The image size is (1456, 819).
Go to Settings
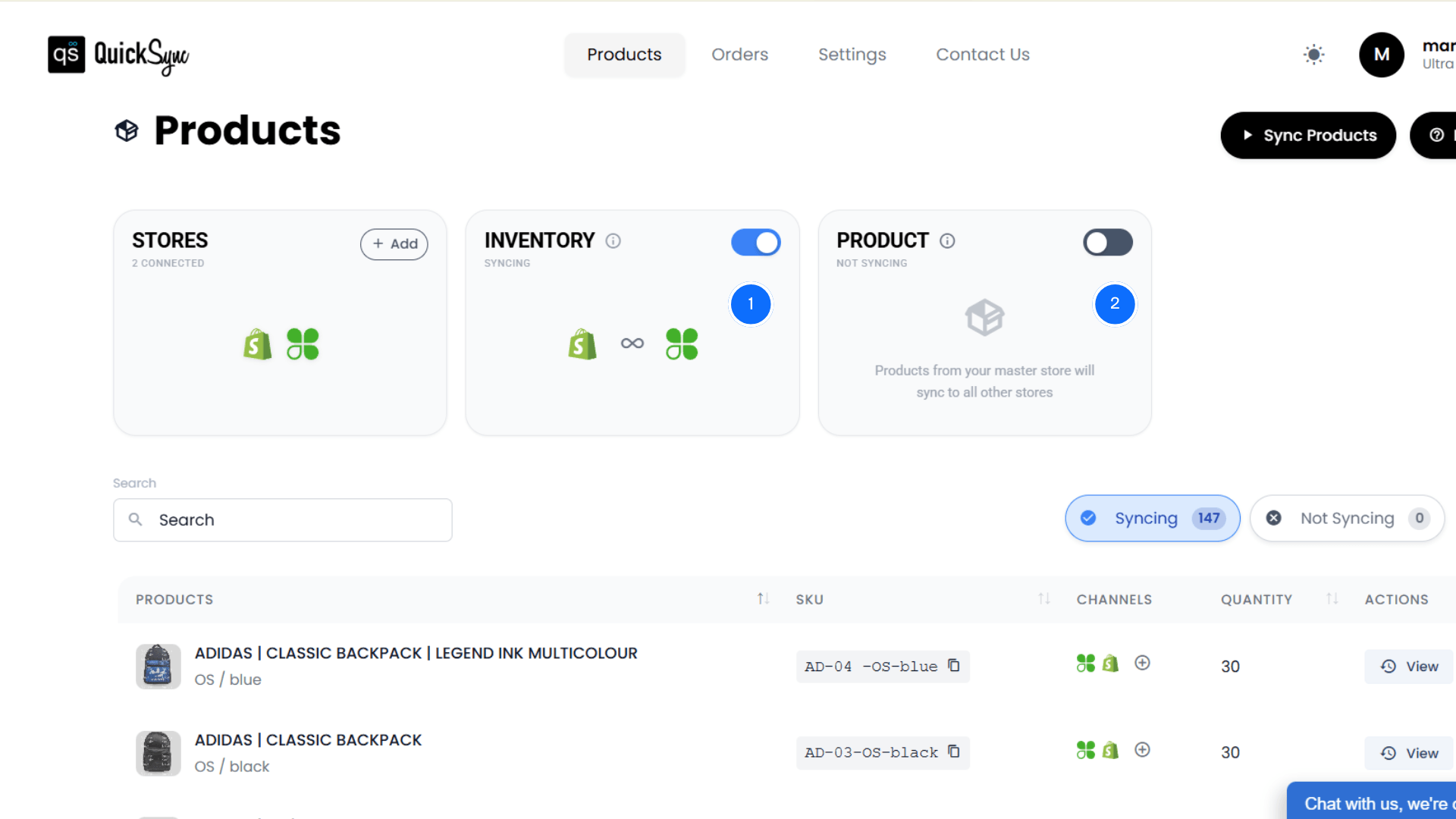[x=852, y=54]
